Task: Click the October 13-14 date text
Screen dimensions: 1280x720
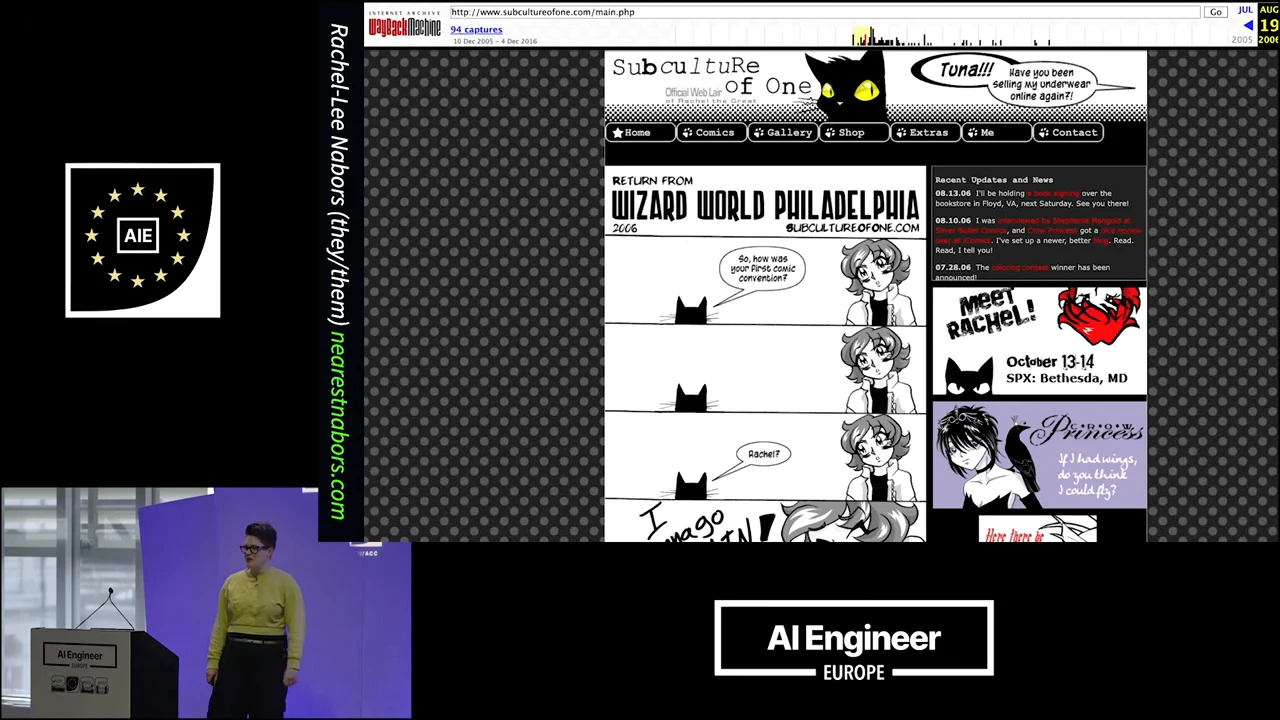Action: click(x=1050, y=362)
